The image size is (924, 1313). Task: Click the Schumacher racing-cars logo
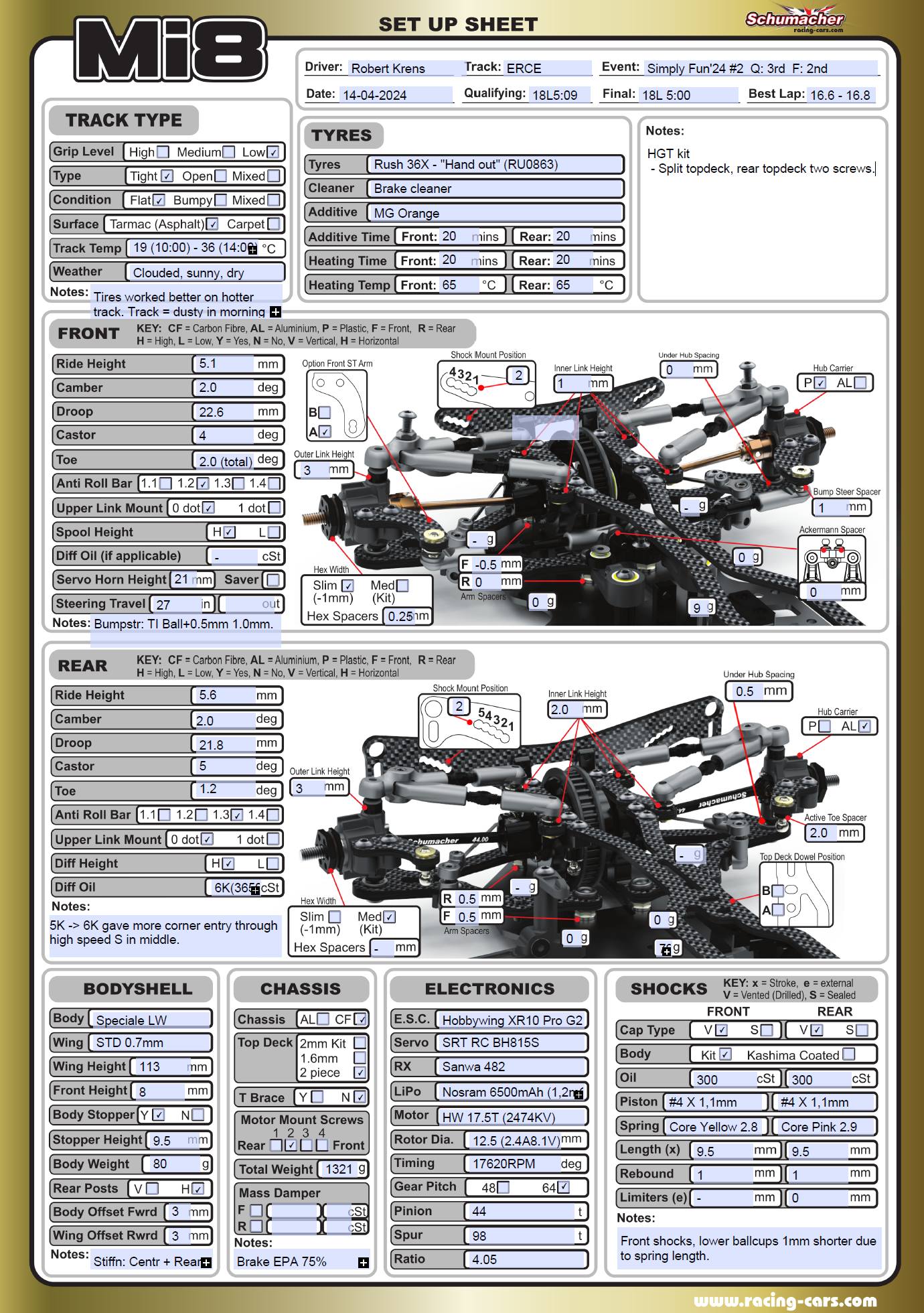click(795, 19)
